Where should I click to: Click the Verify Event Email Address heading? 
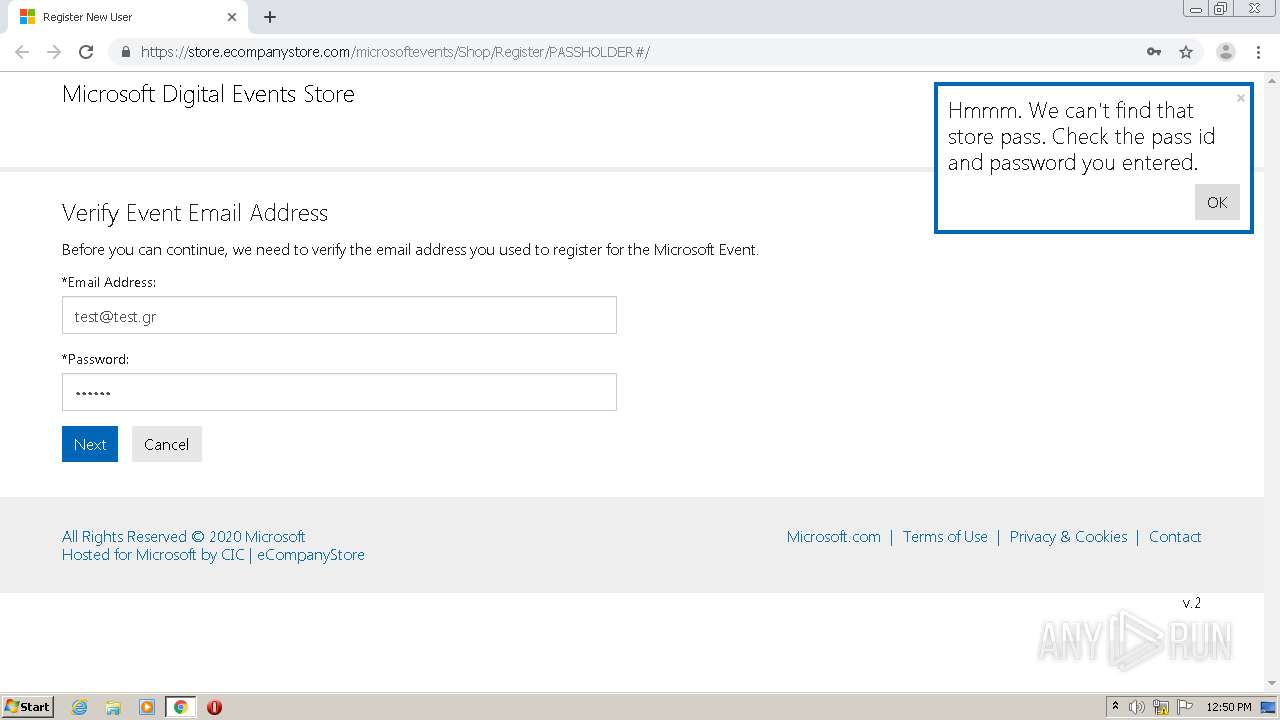[195, 213]
